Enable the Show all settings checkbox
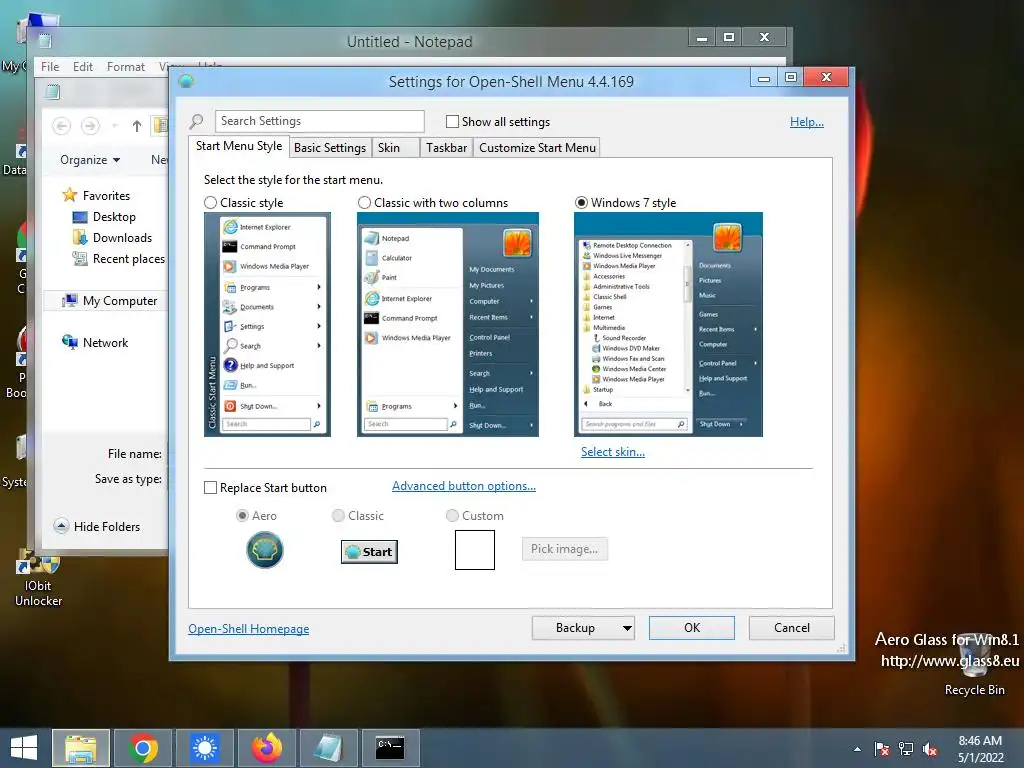 pos(452,121)
